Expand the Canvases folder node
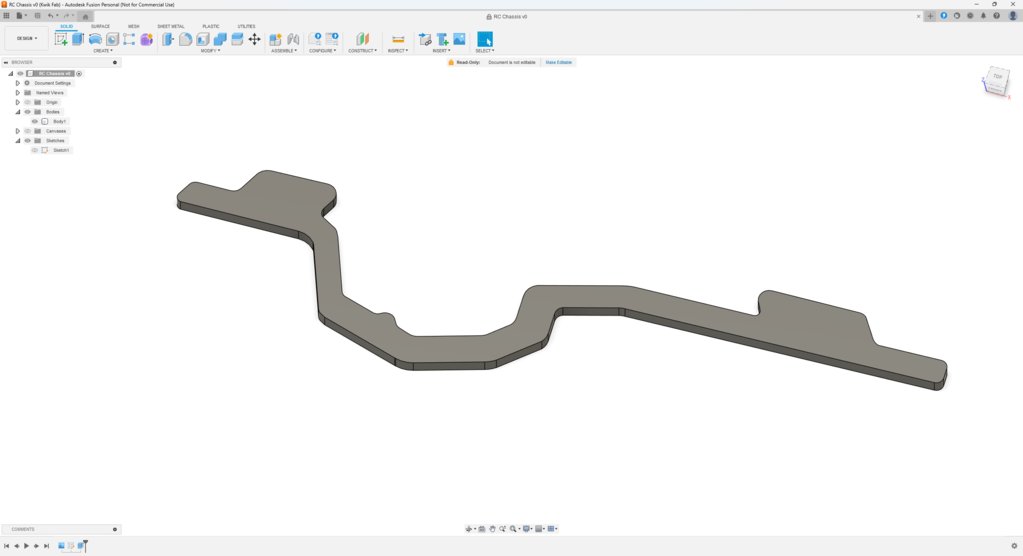Screen dimensions: 1023x556 (x=18, y=131)
